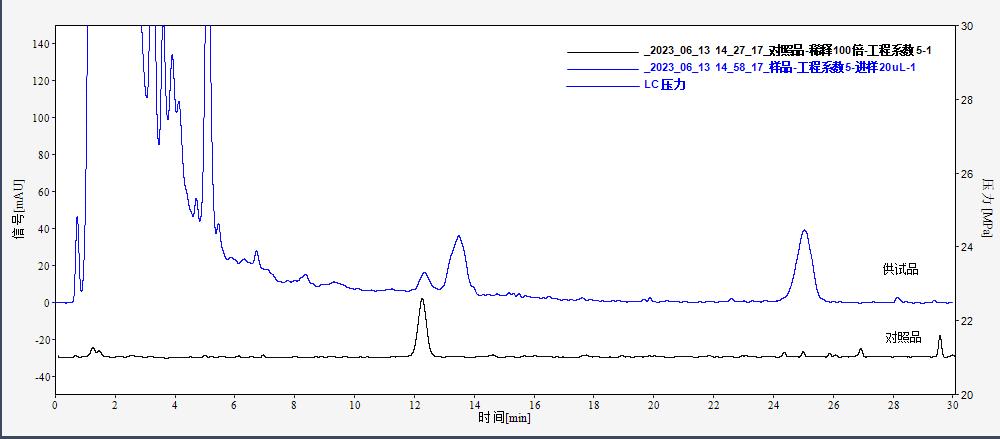The image size is (1000, 439).
Task: Click the 供试品 trace annotation label
Action: click(x=900, y=269)
